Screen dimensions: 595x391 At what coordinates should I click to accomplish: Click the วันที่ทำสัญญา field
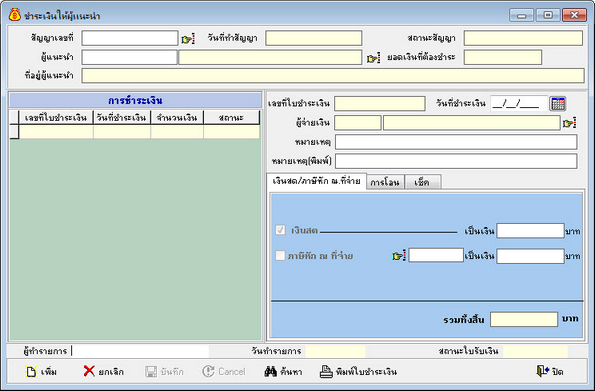click(x=314, y=38)
